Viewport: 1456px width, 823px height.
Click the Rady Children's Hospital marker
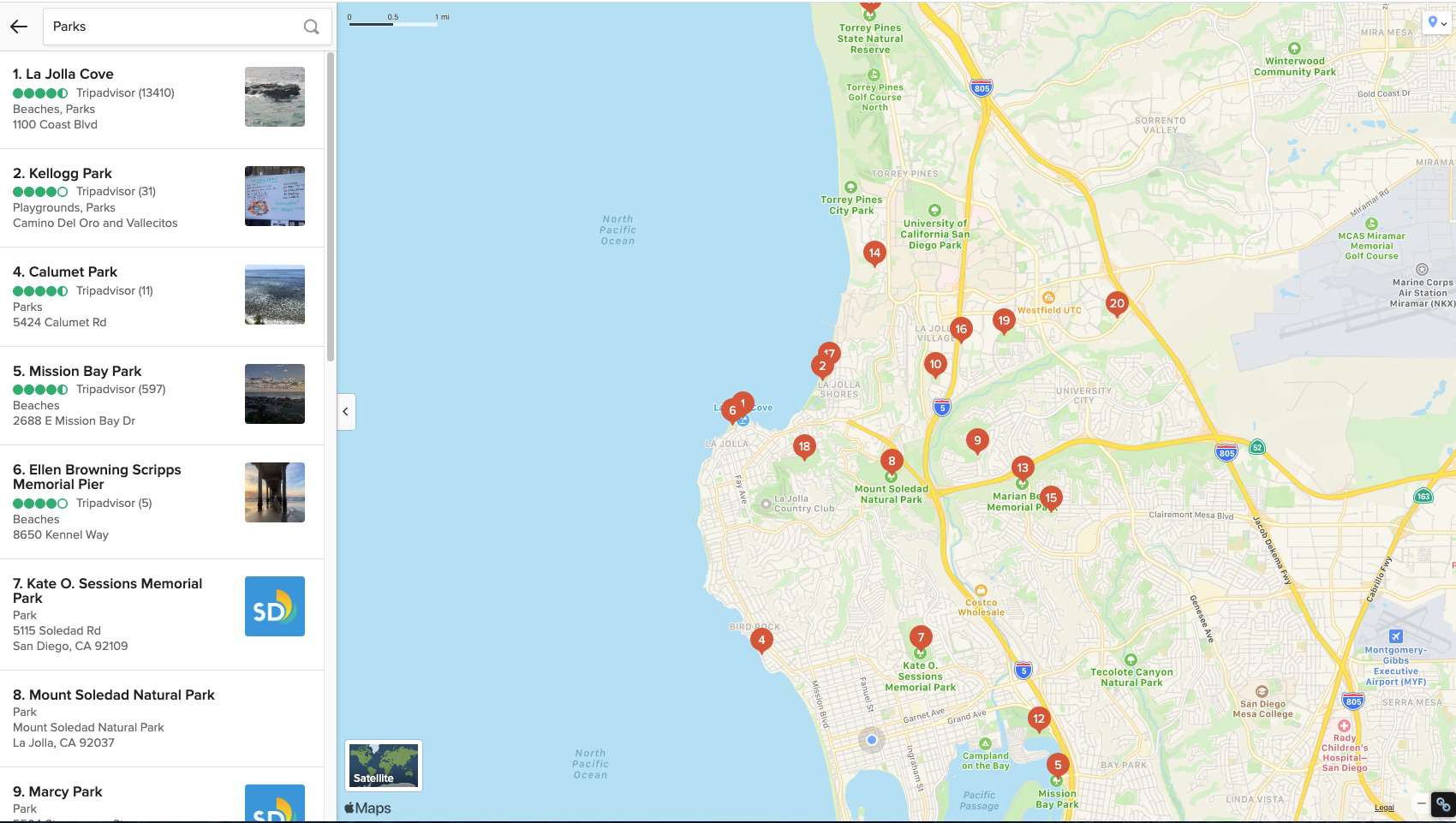tap(1344, 725)
